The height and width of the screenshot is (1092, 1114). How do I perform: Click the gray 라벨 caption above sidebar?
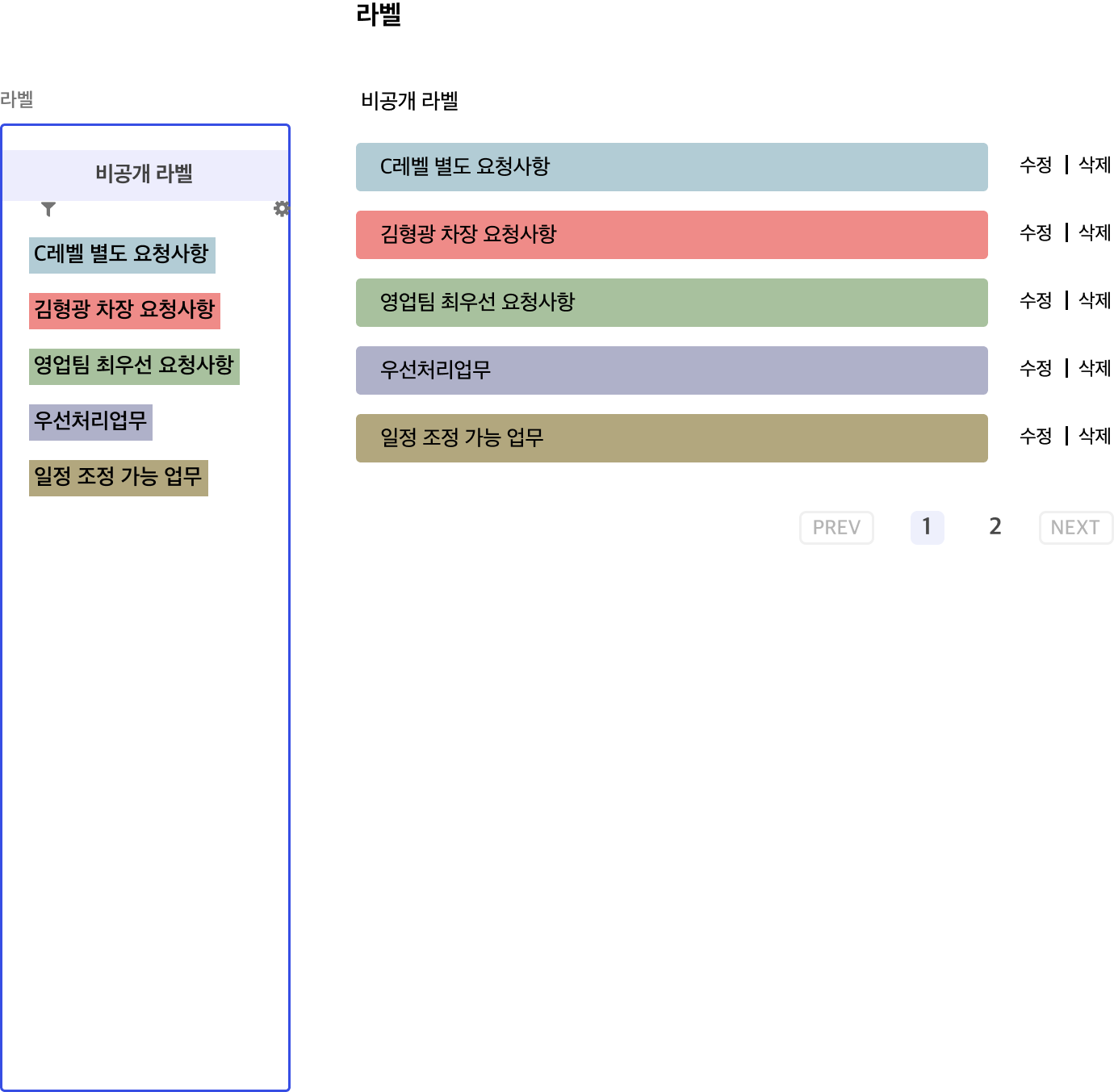click(x=16, y=99)
